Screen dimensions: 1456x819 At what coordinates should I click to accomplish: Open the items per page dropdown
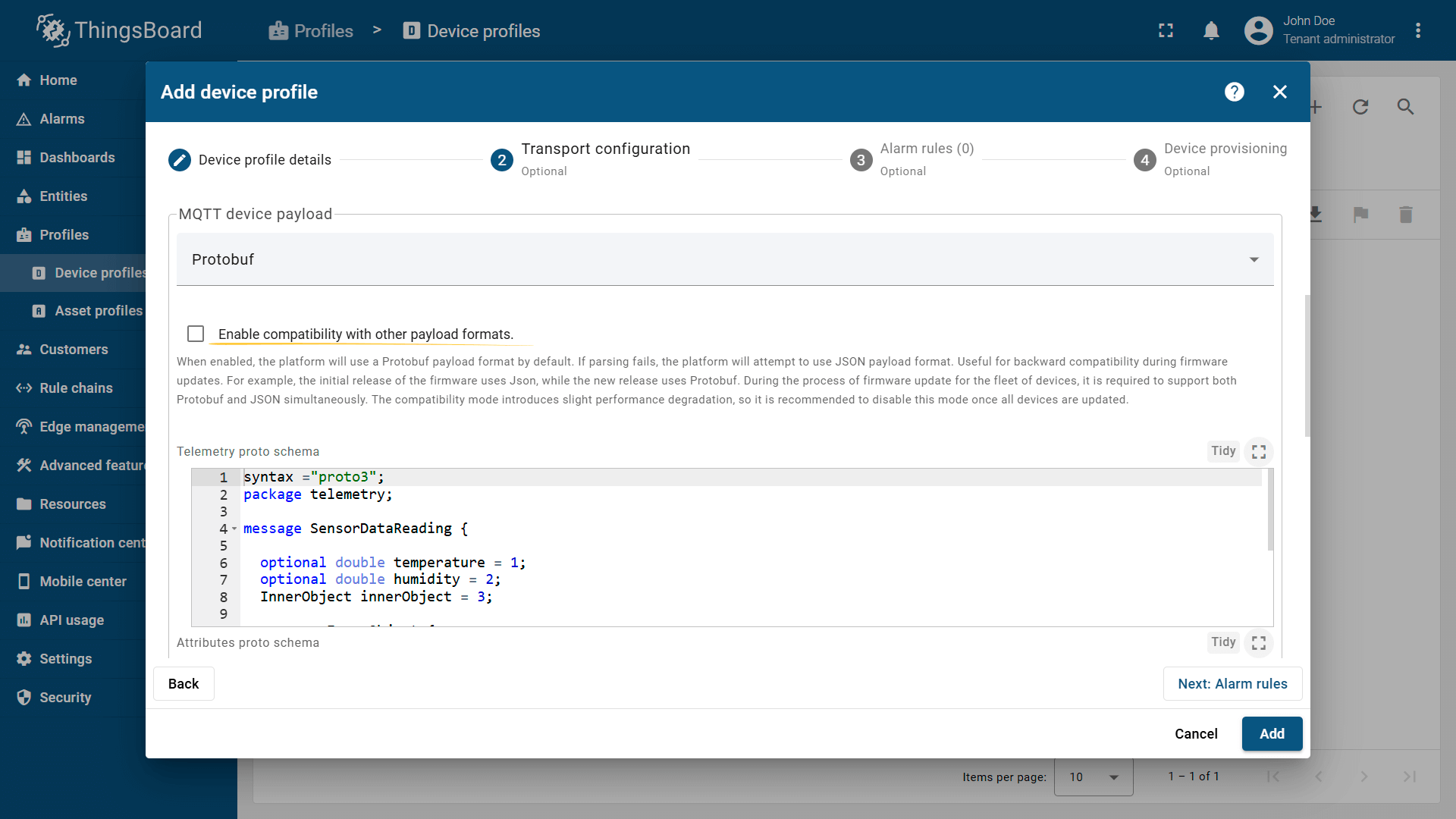click(1093, 777)
